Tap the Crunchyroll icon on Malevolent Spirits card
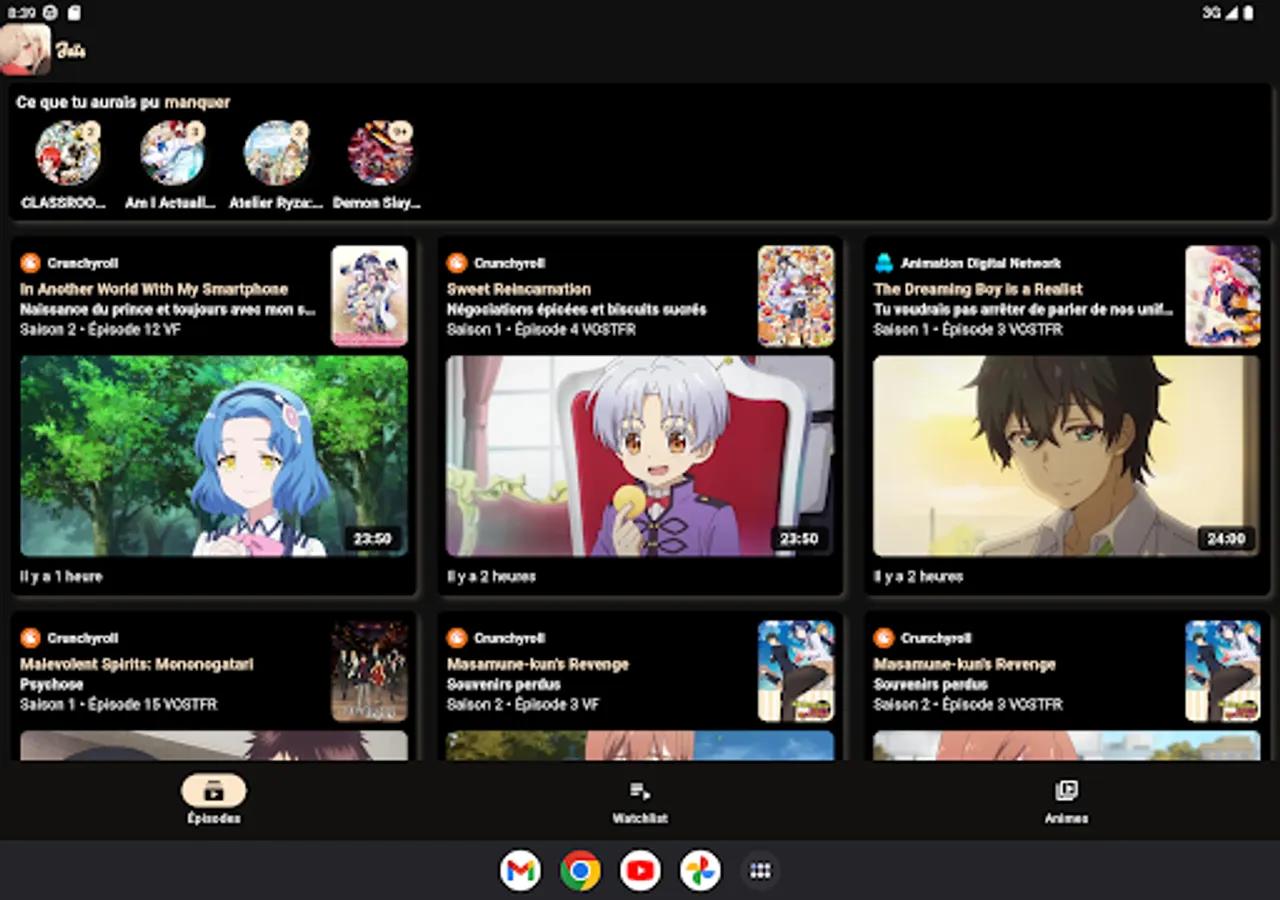Screen dimensions: 1280x900 pos(30,638)
